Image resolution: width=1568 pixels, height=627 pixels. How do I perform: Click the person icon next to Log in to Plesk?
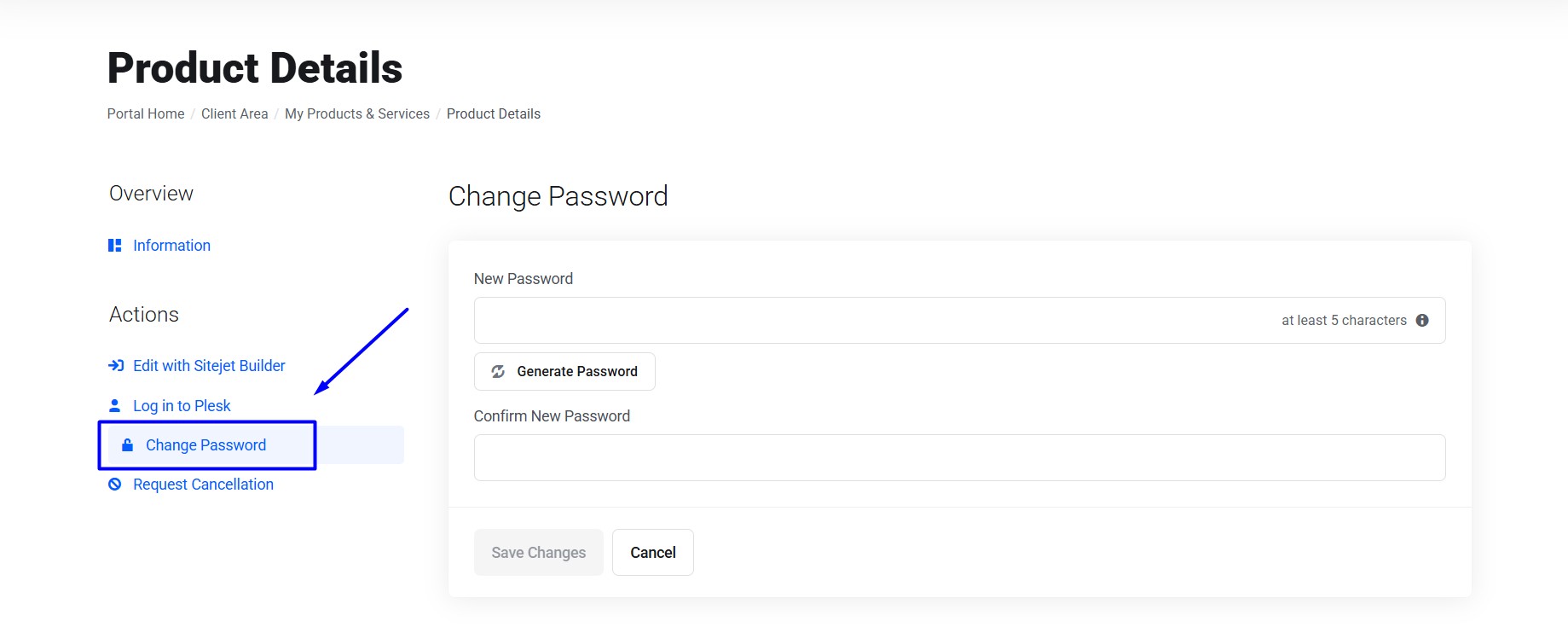pyautogui.click(x=115, y=404)
